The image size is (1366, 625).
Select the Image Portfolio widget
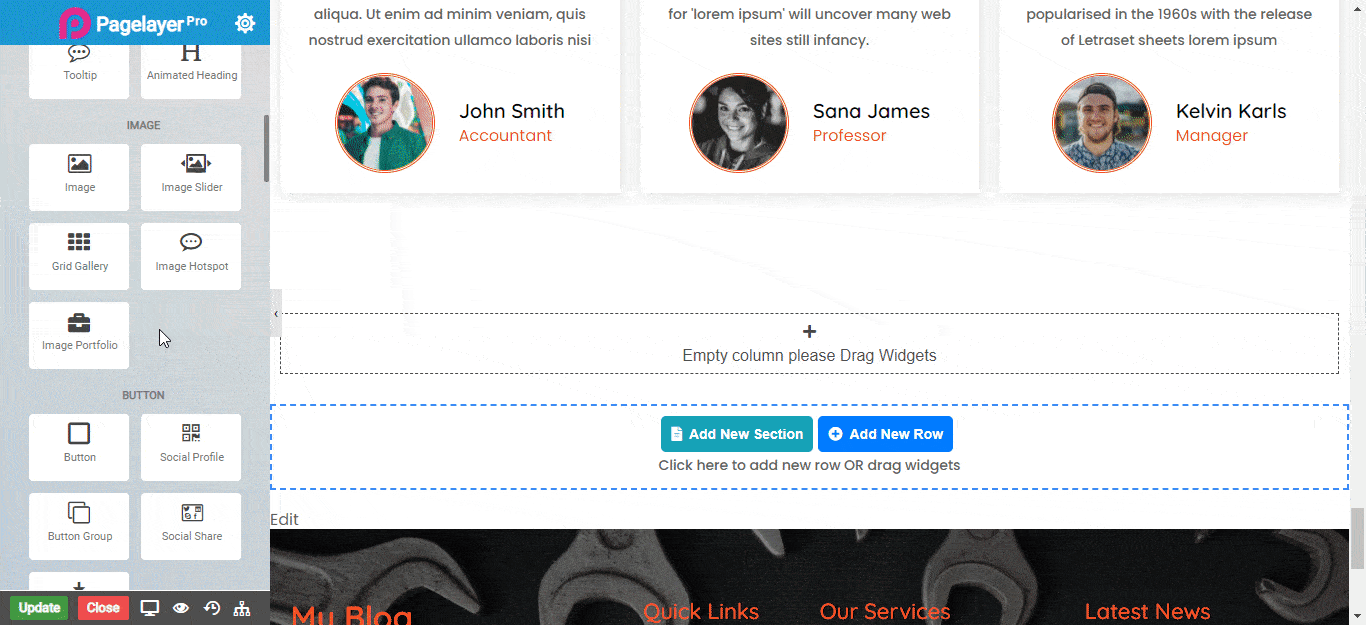pyautogui.click(x=79, y=335)
